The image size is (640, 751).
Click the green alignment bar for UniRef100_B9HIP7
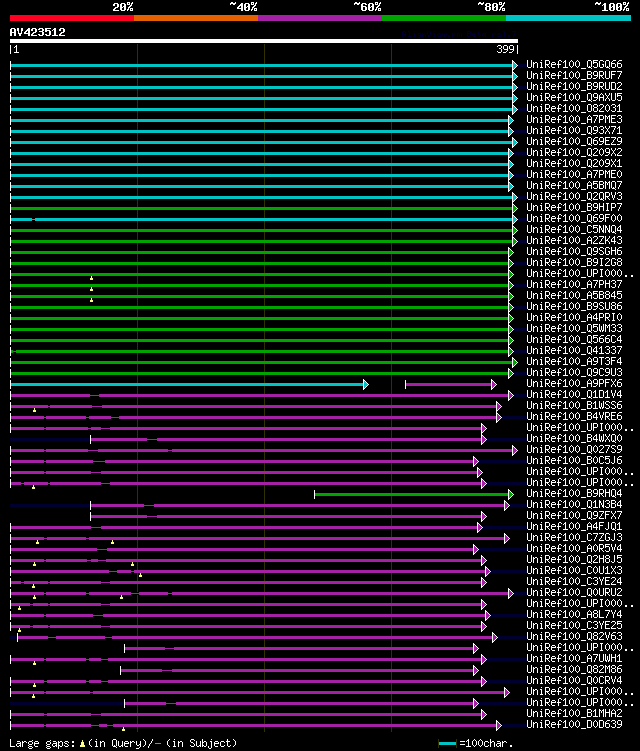263,208
